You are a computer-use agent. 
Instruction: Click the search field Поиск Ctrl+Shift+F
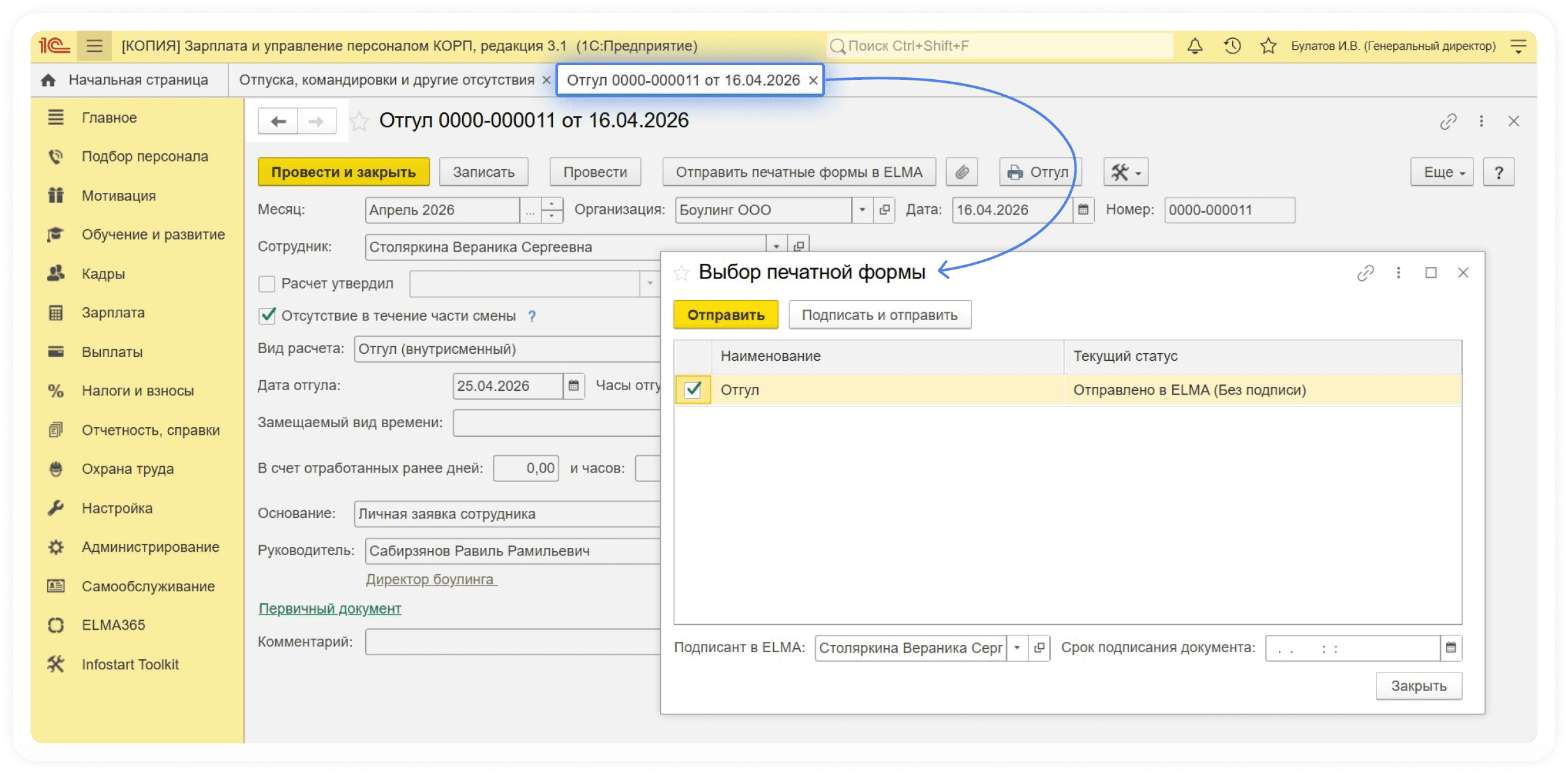pos(1000,46)
